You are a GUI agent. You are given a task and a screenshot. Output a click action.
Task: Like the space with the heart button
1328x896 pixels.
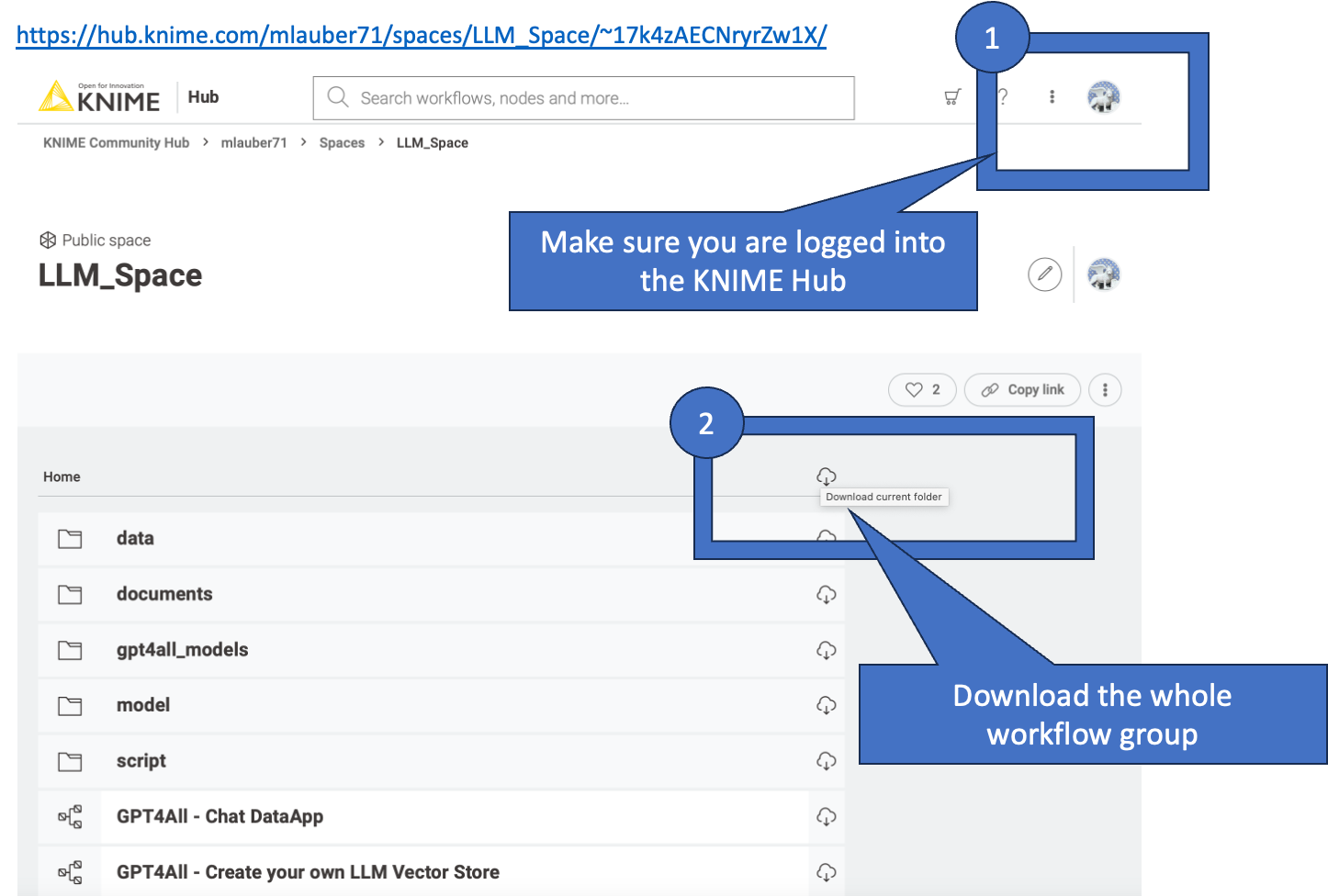(922, 389)
